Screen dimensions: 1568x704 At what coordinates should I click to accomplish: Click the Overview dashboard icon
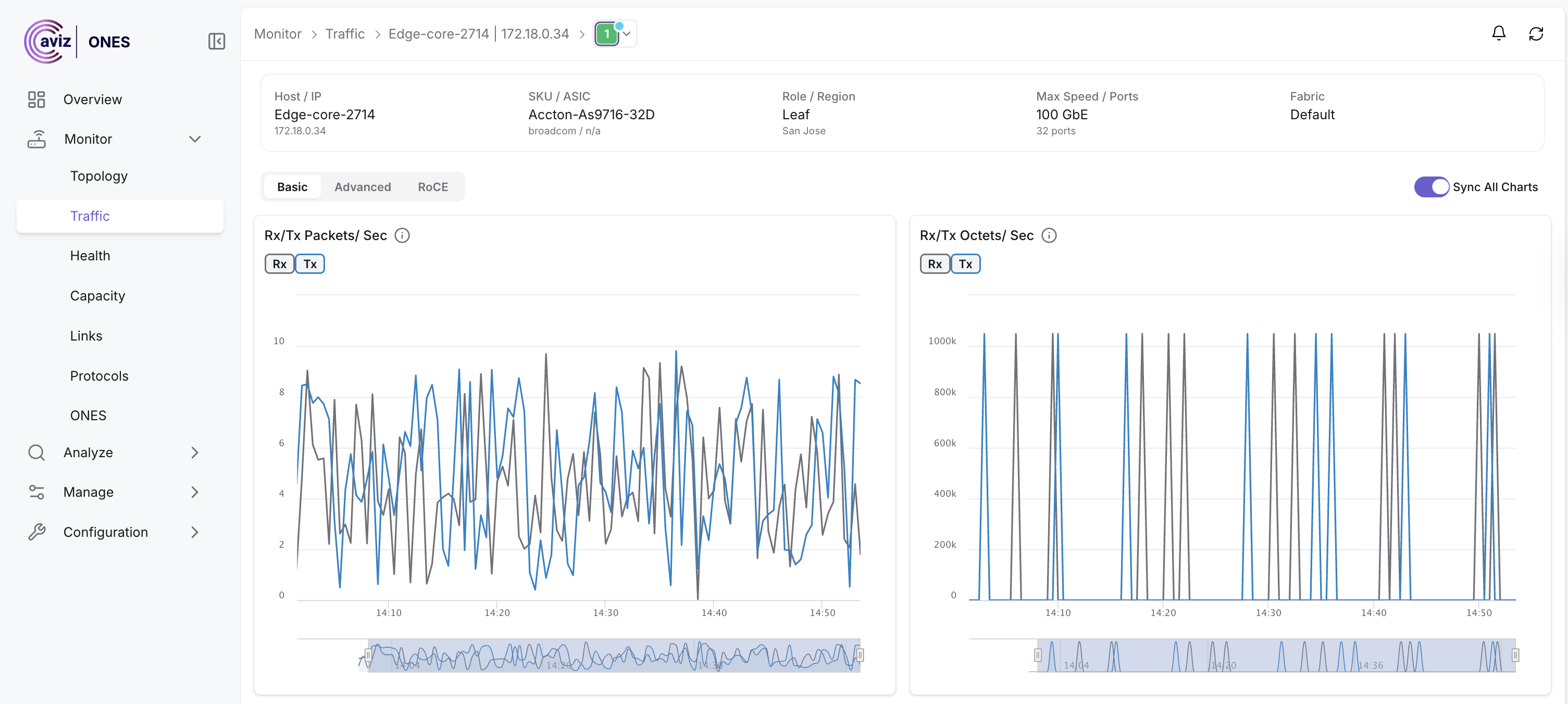pos(36,99)
